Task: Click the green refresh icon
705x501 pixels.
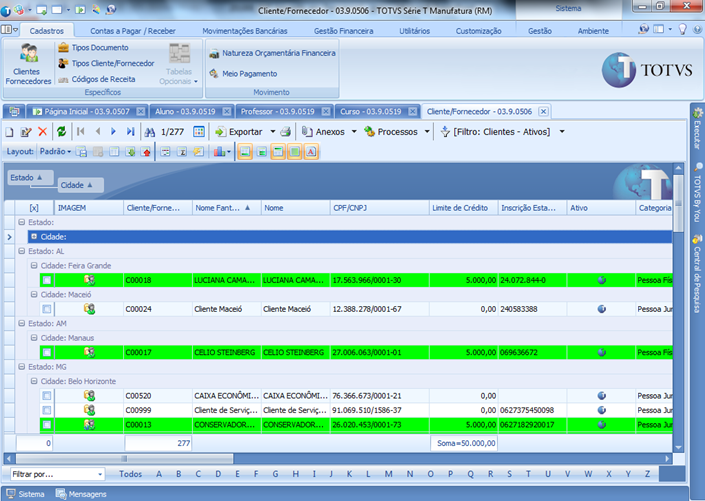Action: [x=62, y=132]
